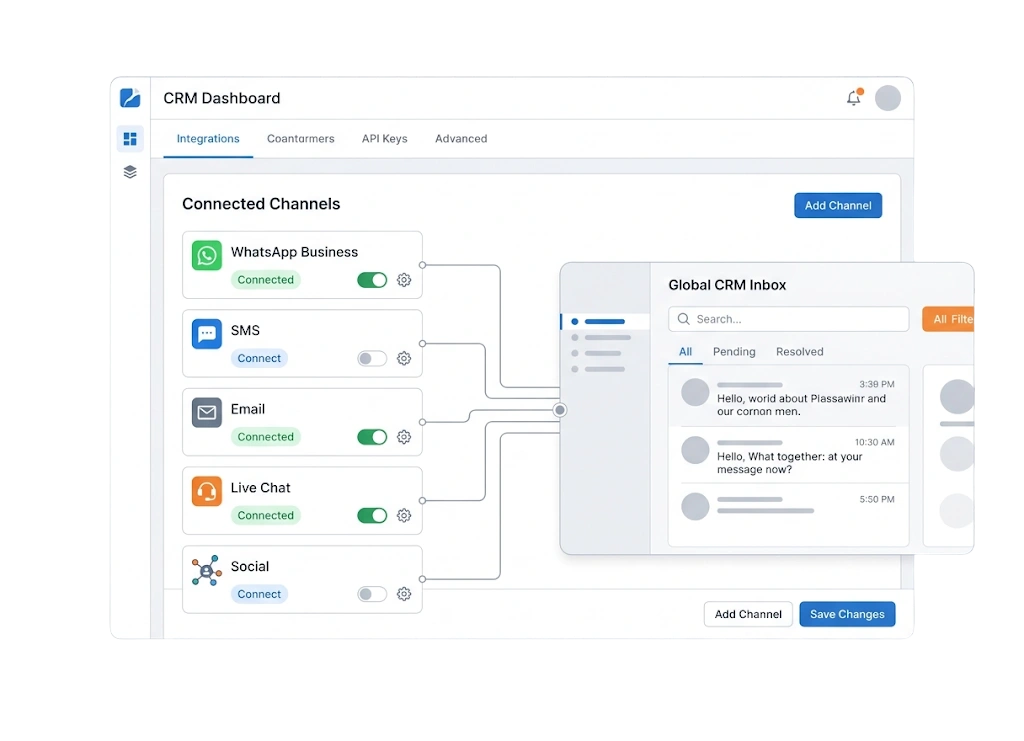
Task: Open Live Chat settings gear
Action: (x=404, y=515)
